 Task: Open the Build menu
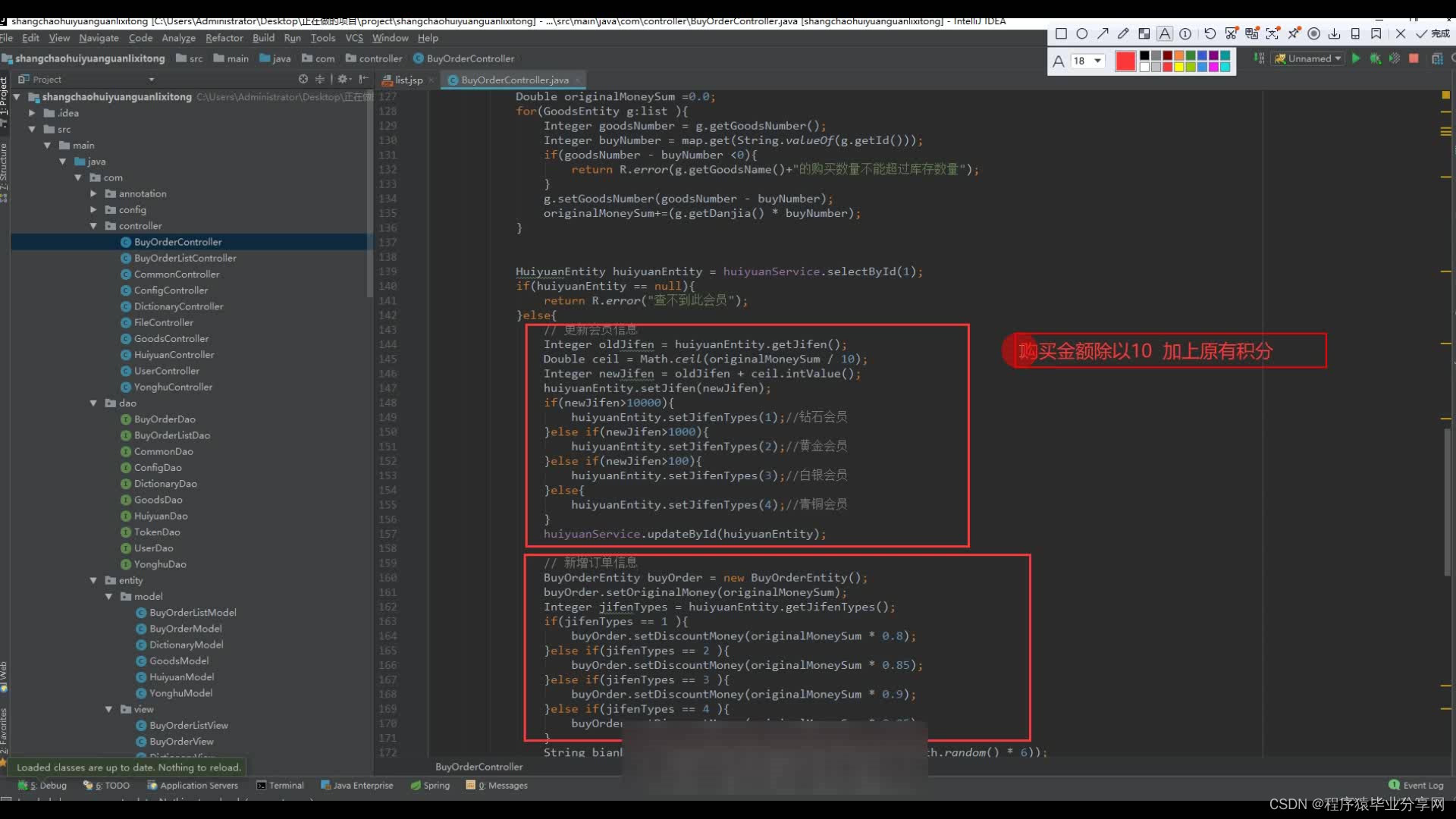(x=263, y=38)
